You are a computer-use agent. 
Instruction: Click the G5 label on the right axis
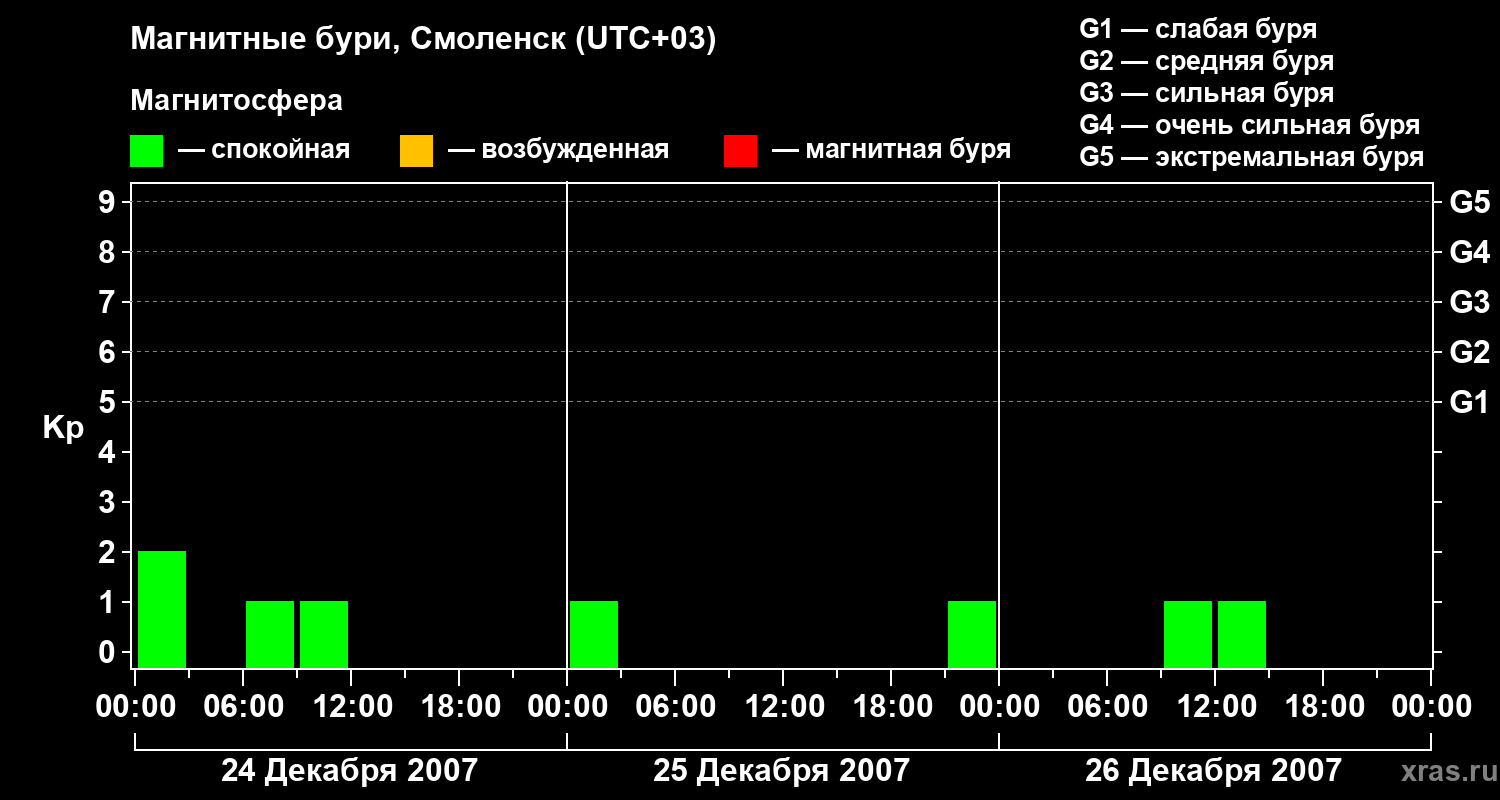tap(1470, 203)
